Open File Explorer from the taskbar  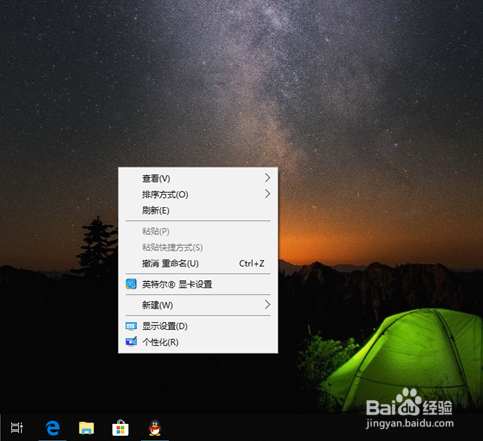pos(86,428)
